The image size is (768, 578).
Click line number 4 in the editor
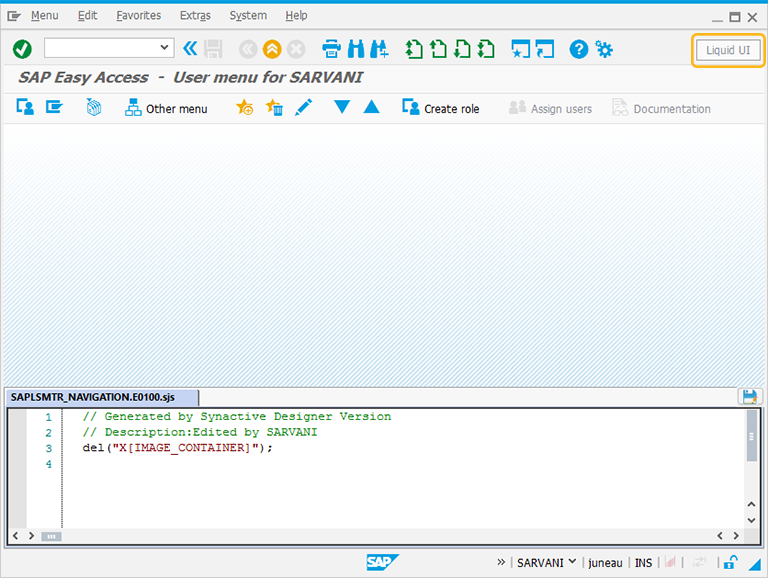(48, 463)
